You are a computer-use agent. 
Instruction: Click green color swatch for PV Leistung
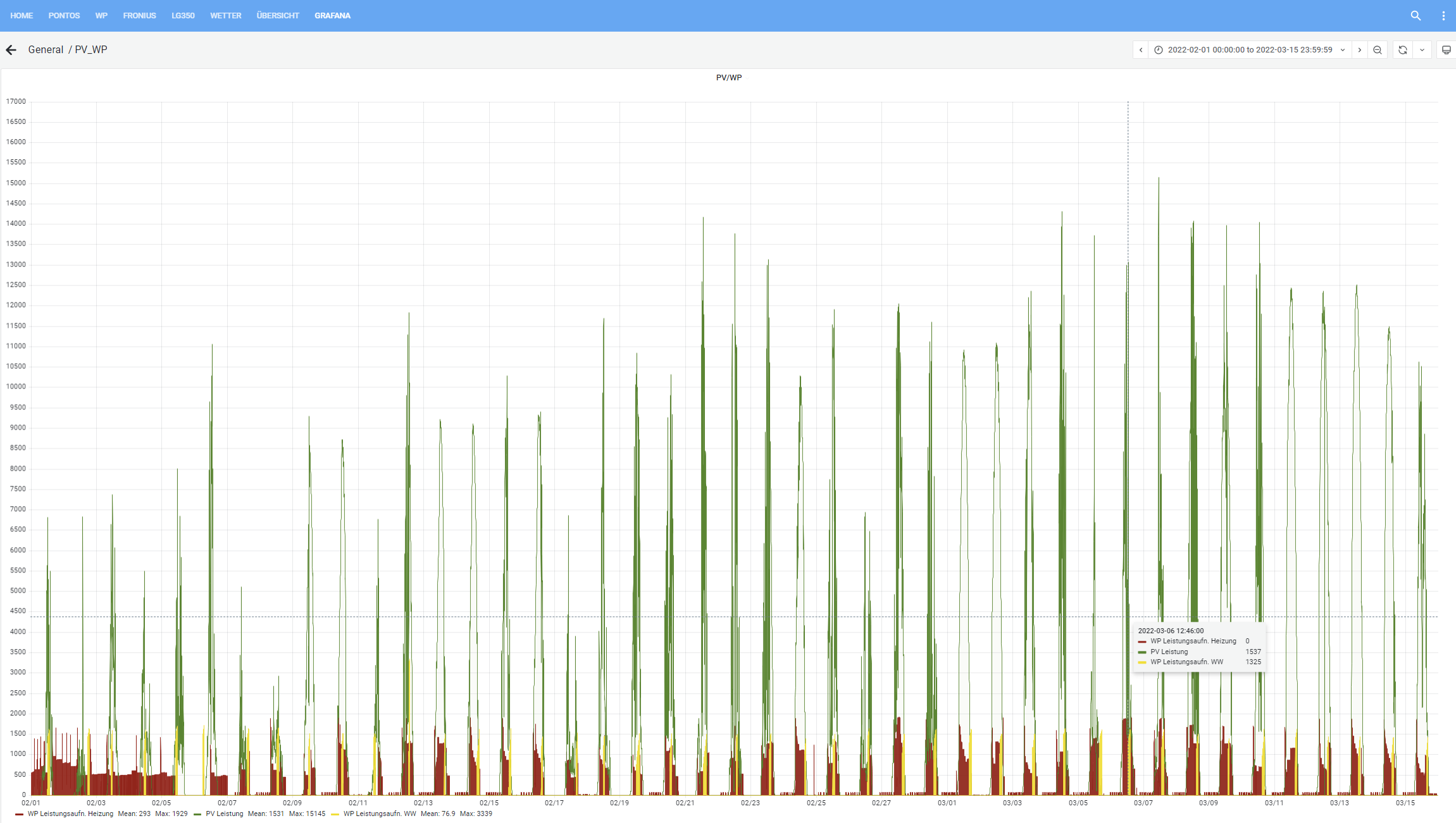tap(197, 815)
